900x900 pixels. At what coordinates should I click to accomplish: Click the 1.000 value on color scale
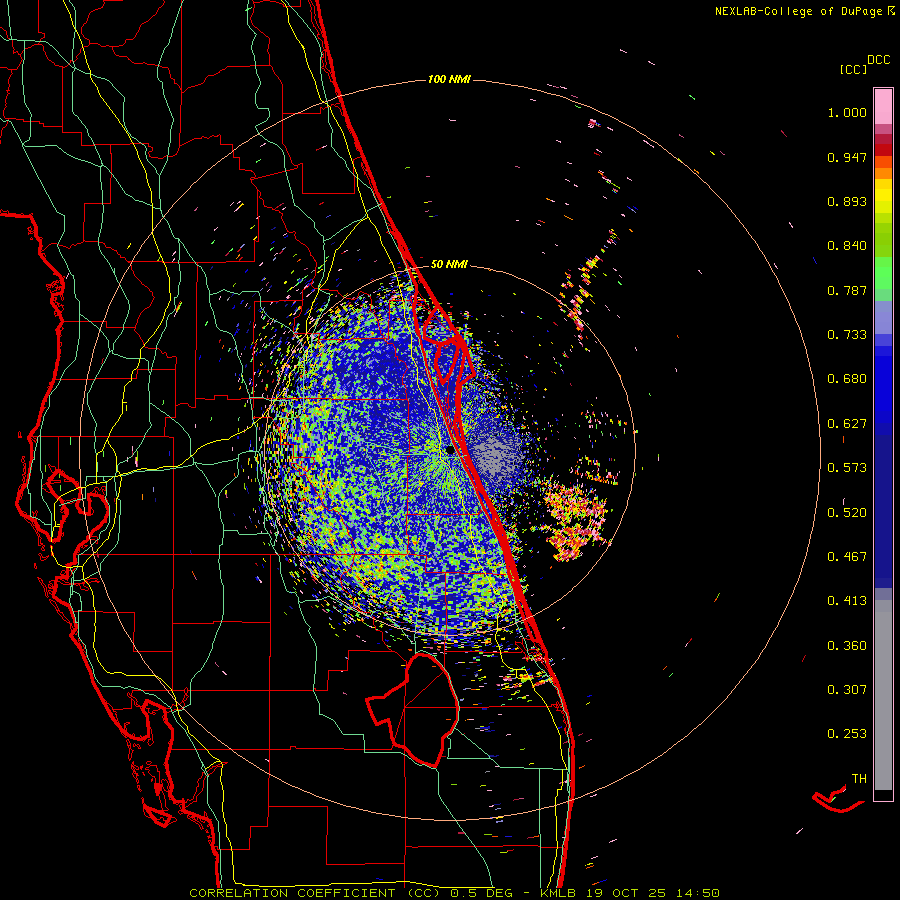(x=847, y=112)
